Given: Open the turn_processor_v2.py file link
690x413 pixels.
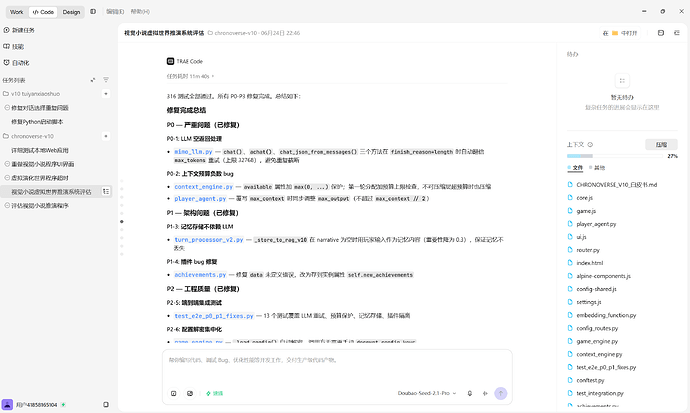Looking at the screenshot, I should pyautogui.click(x=209, y=240).
